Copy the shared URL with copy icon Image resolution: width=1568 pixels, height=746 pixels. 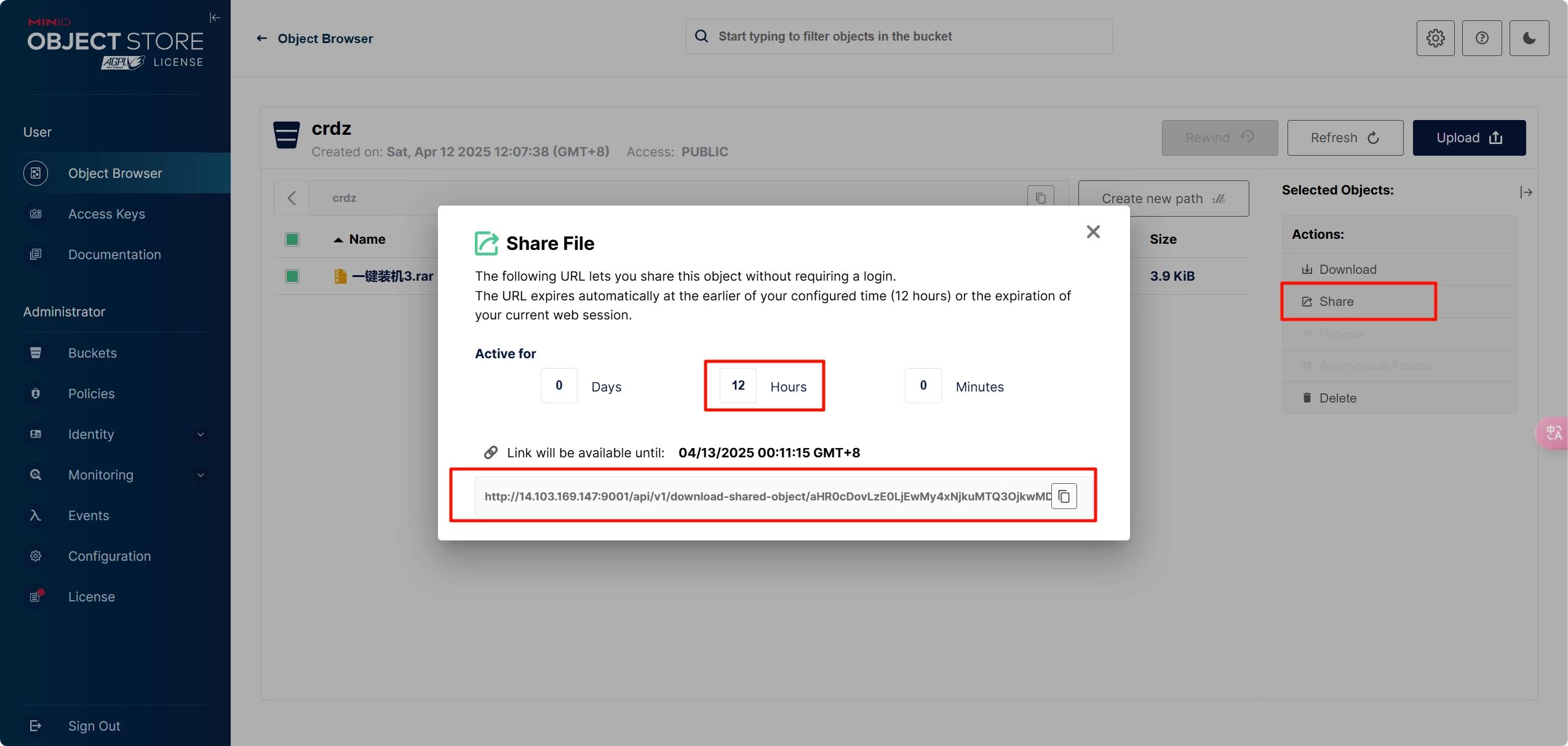(x=1064, y=496)
